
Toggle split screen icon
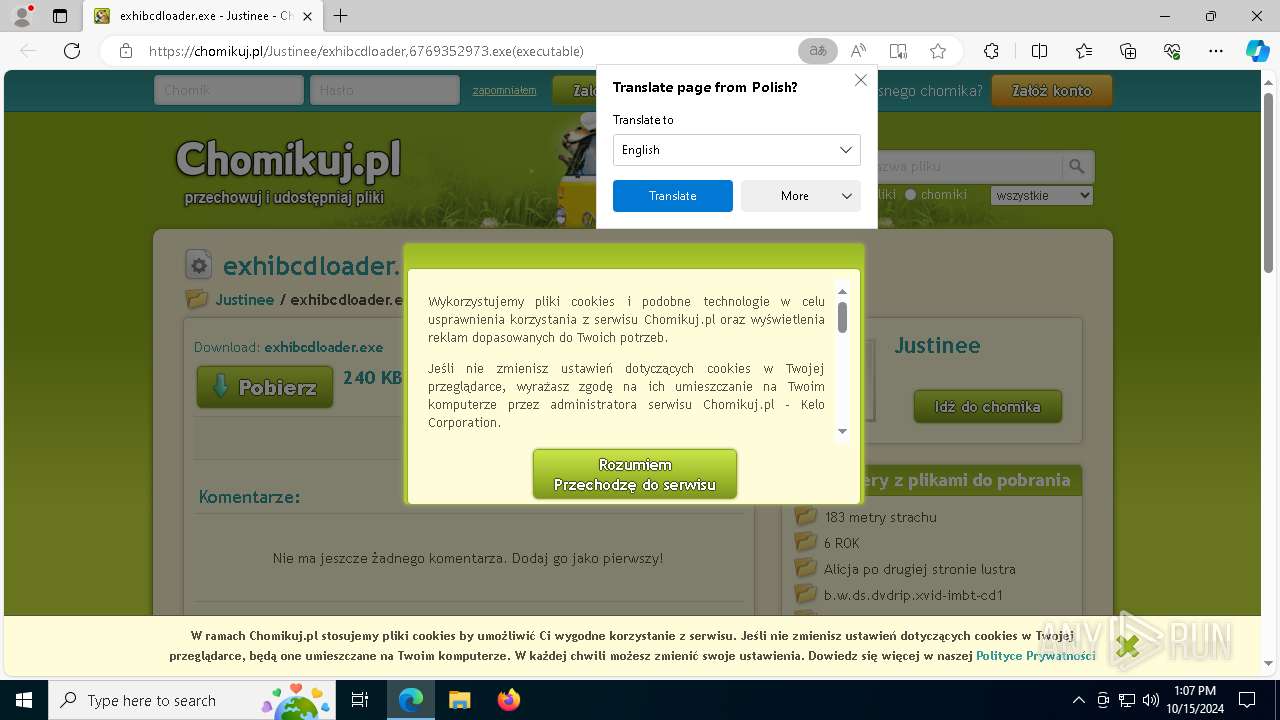click(1039, 51)
